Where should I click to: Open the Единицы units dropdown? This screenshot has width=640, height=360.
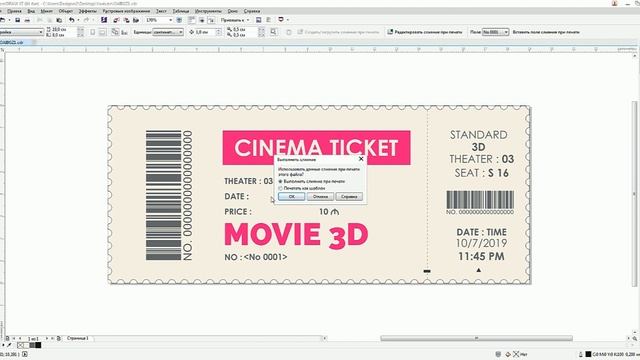[168, 32]
